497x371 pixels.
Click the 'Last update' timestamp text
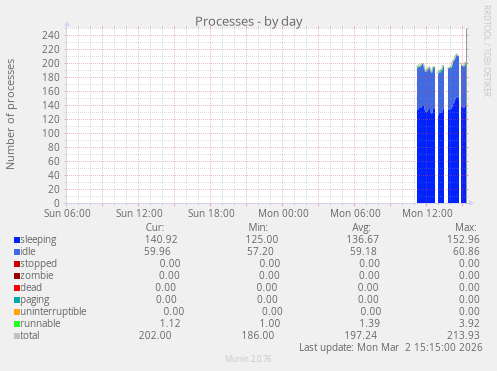(391, 347)
